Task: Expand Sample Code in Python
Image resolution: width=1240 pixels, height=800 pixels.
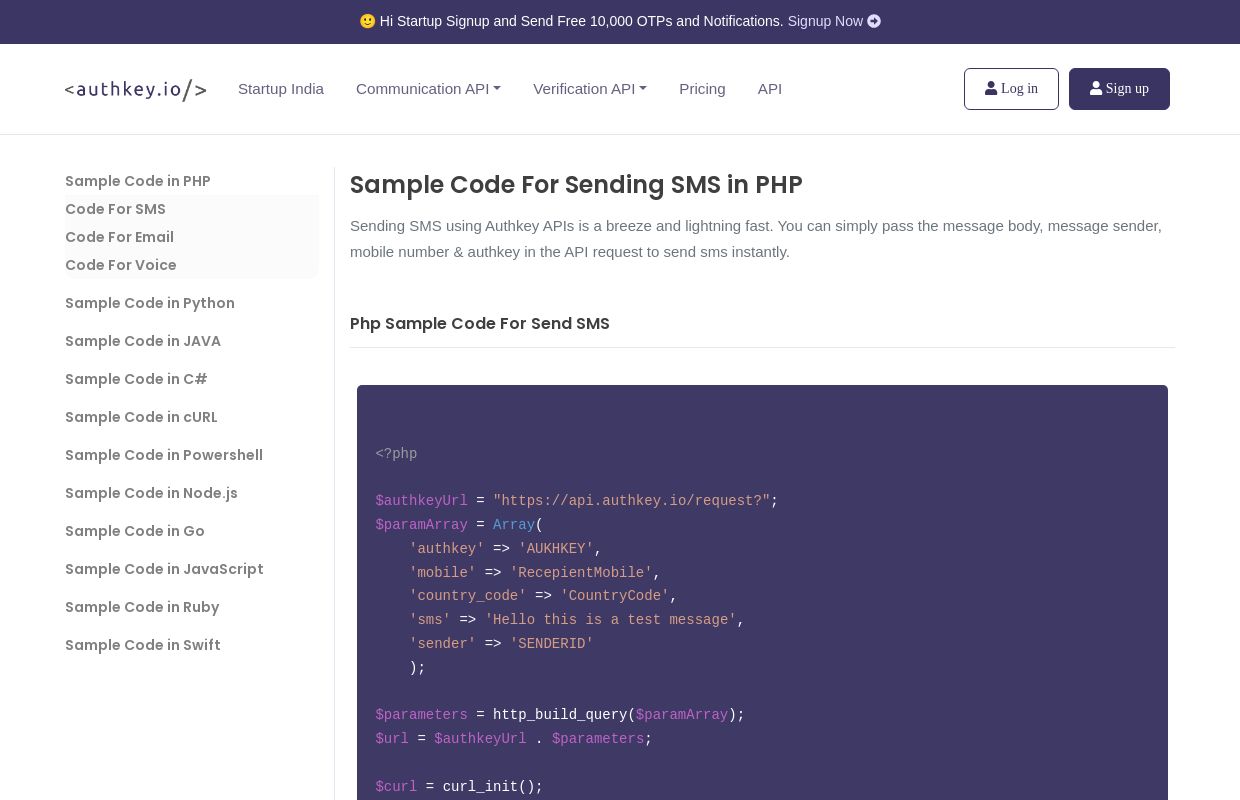Action: tap(150, 303)
